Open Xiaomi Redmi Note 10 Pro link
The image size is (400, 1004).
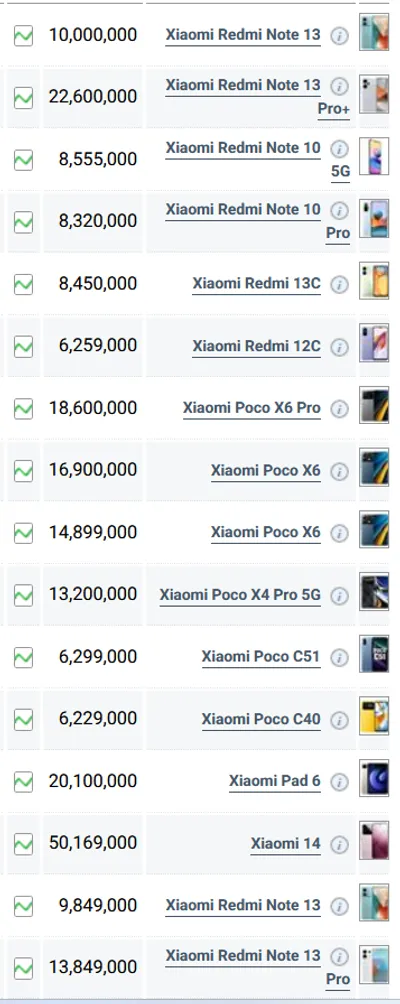point(257,221)
